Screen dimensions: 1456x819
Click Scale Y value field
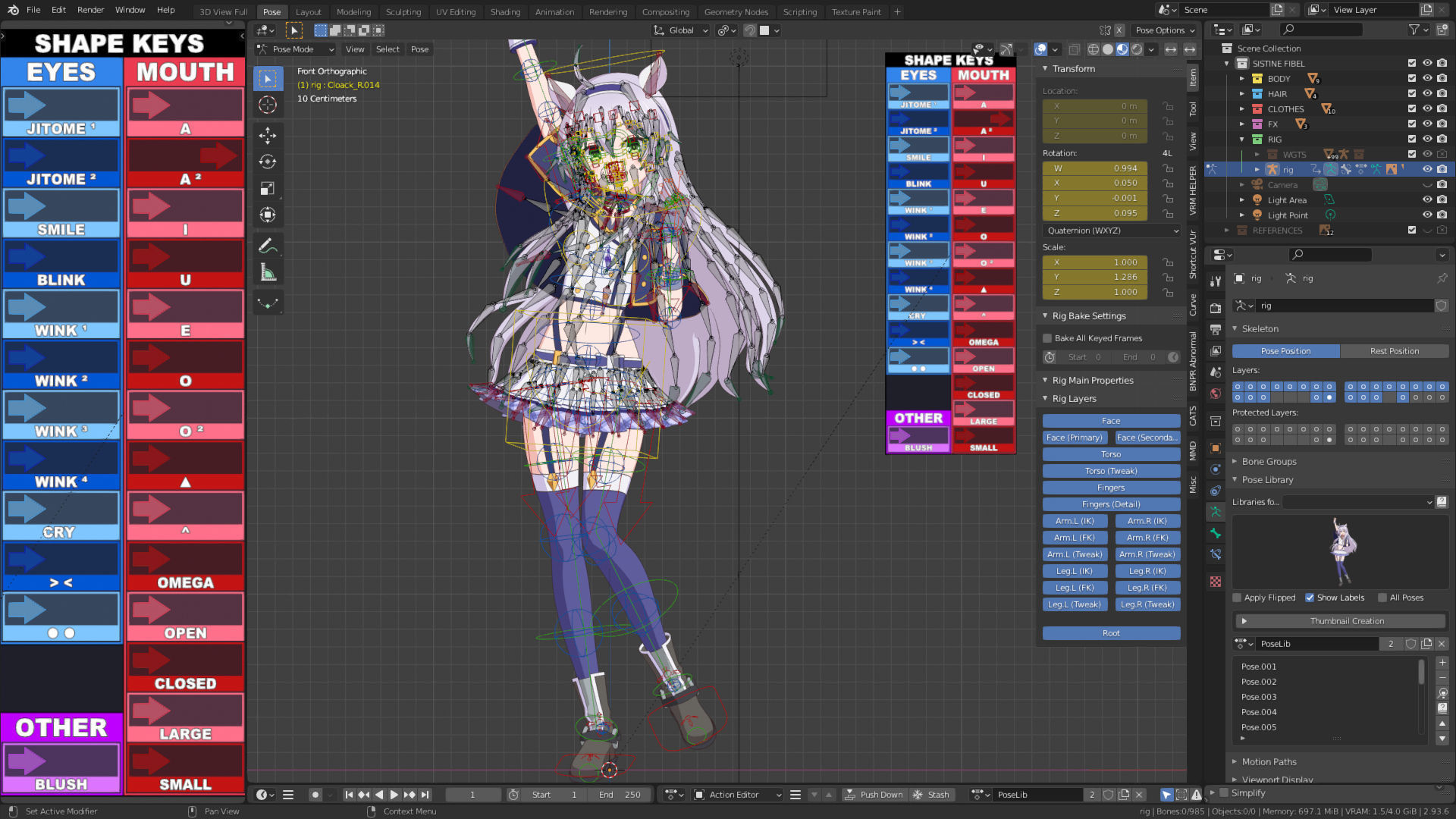coord(1095,277)
